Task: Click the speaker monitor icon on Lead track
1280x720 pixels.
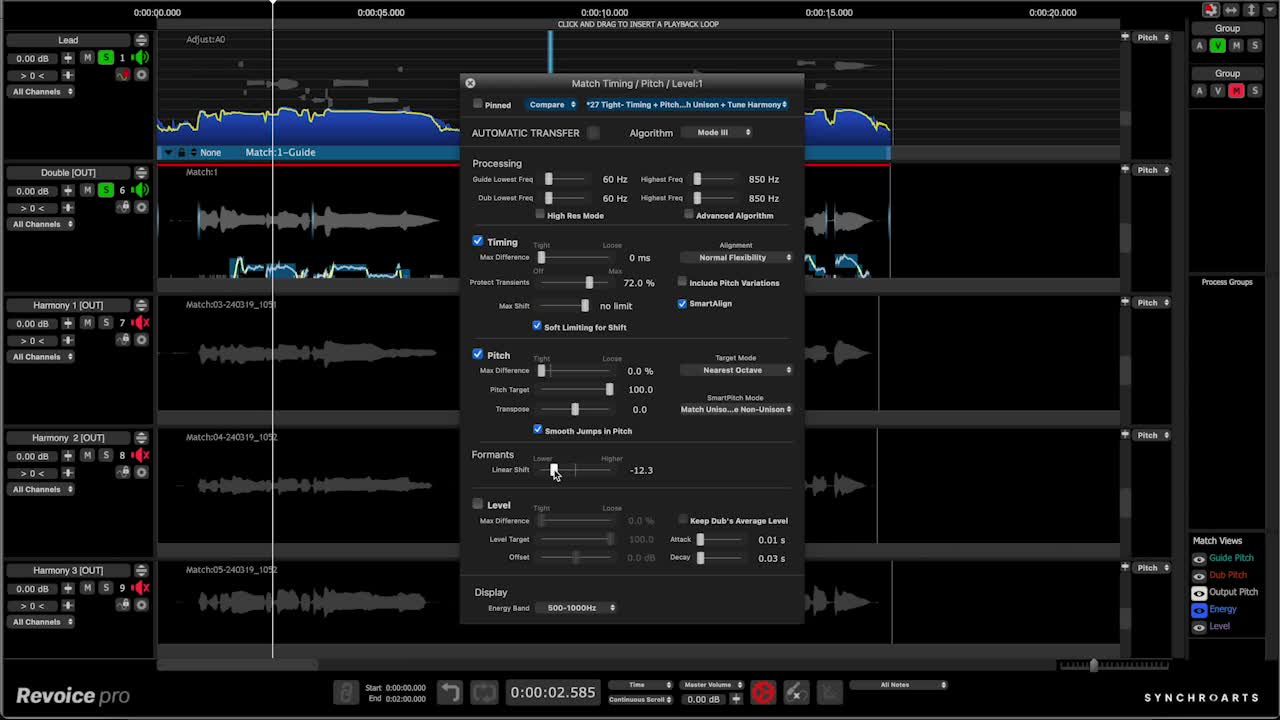Action: coord(139,57)
